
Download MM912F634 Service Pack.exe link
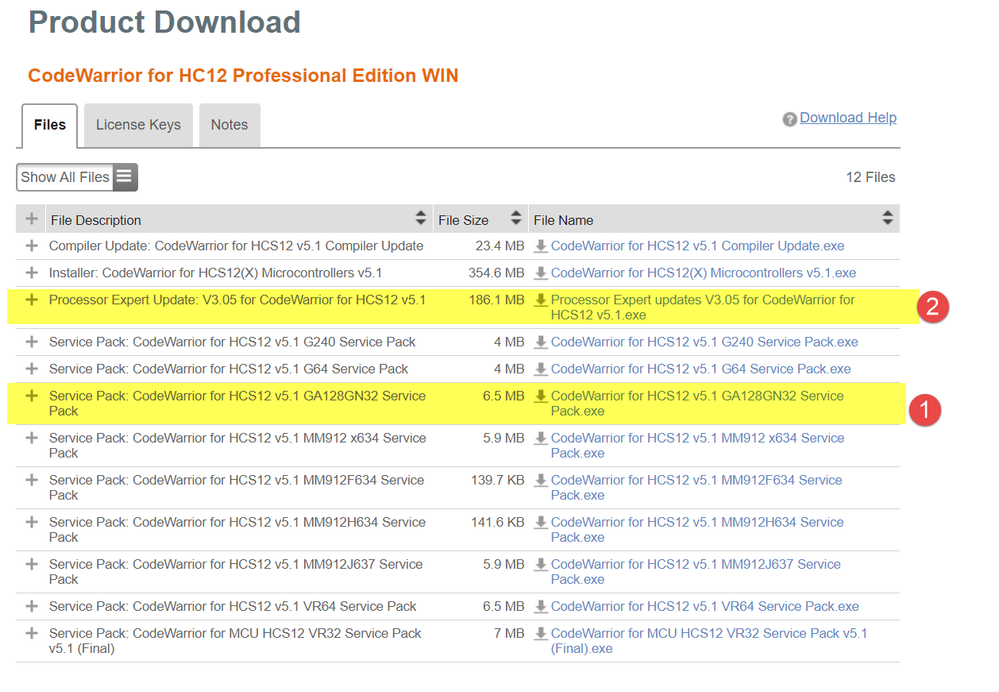tap(696, 487)
